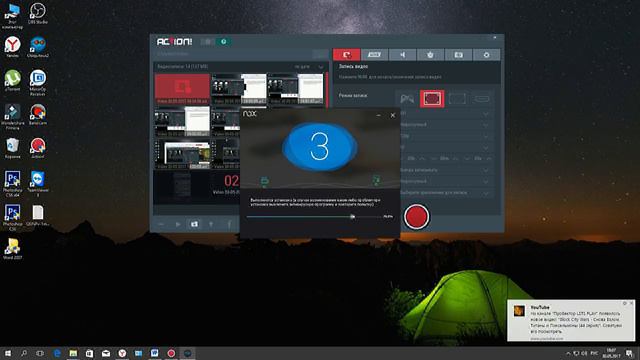
Task: Close the Nox installer window
Action: point(393,116)
